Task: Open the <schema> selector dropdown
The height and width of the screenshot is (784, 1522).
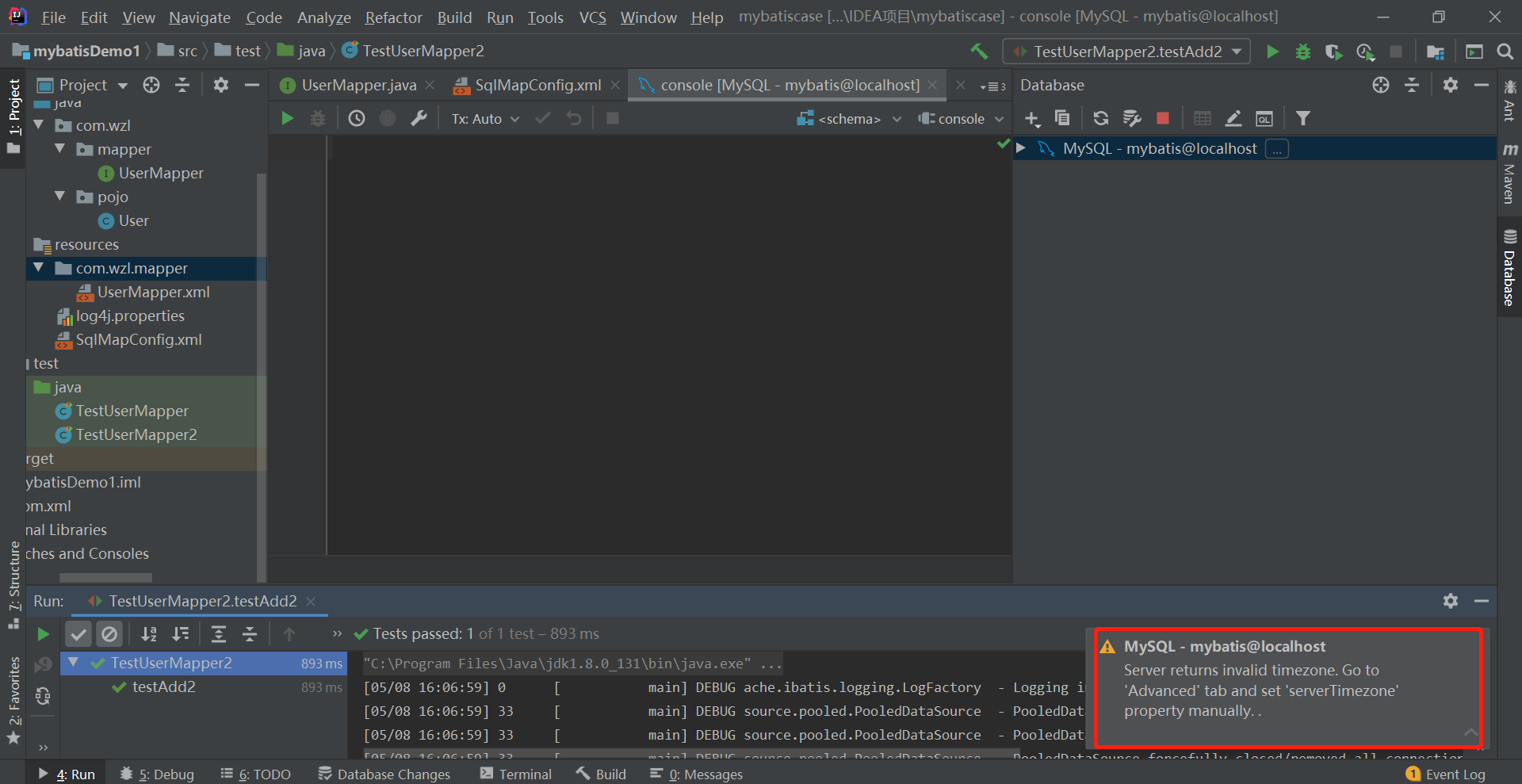Action: (850, 118)
